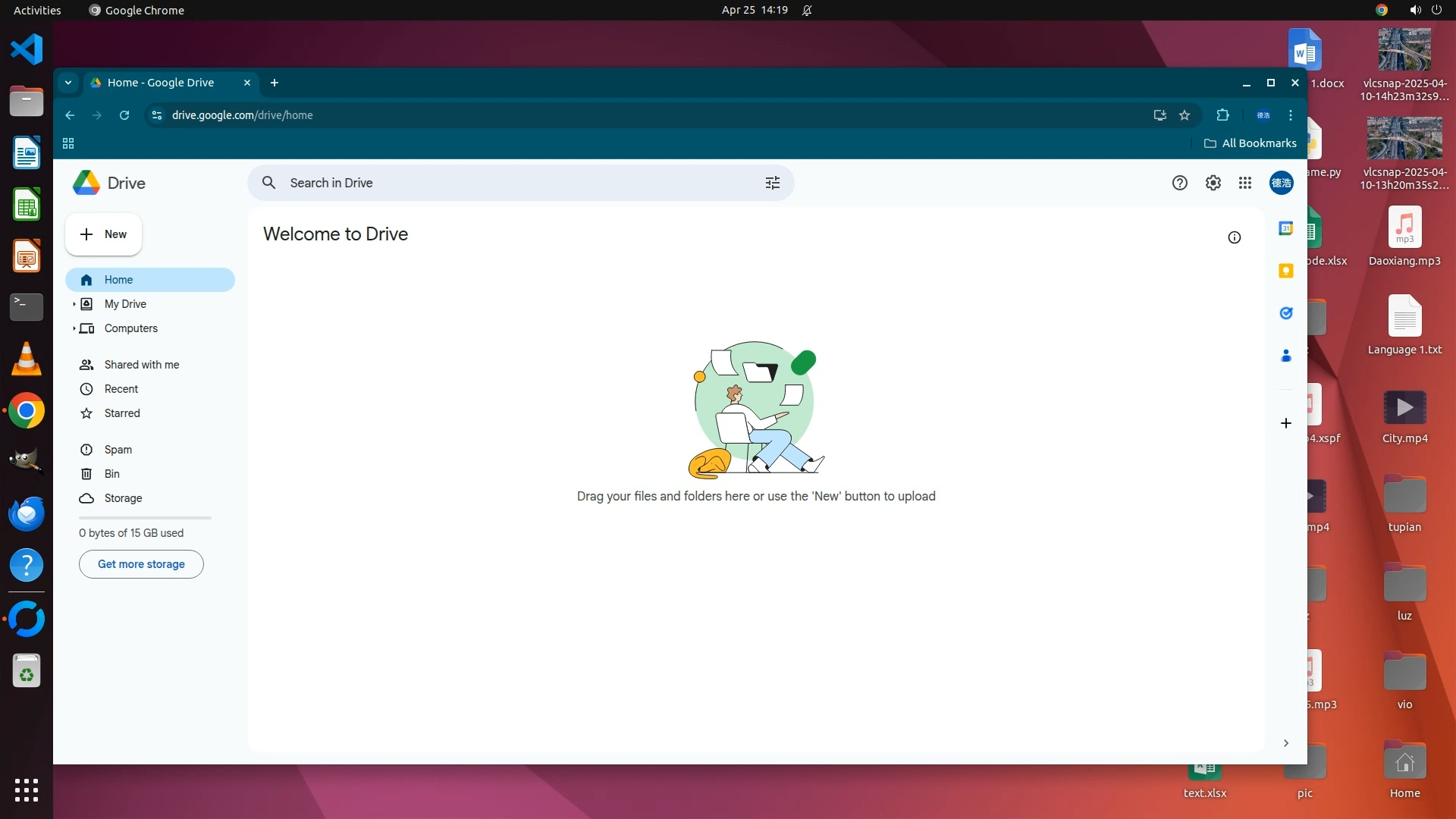Open Google Tasks side panel icon
1456x819 pixels.
(x=1285, y=313)
